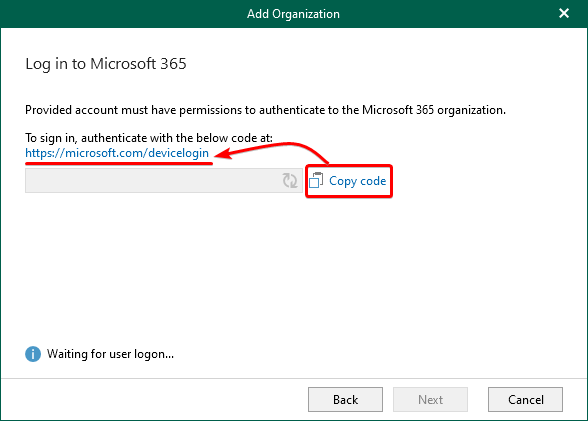Click the blue info icon
Screen dimensions: 588x421
pyautogui.click(x=33, y=354)
